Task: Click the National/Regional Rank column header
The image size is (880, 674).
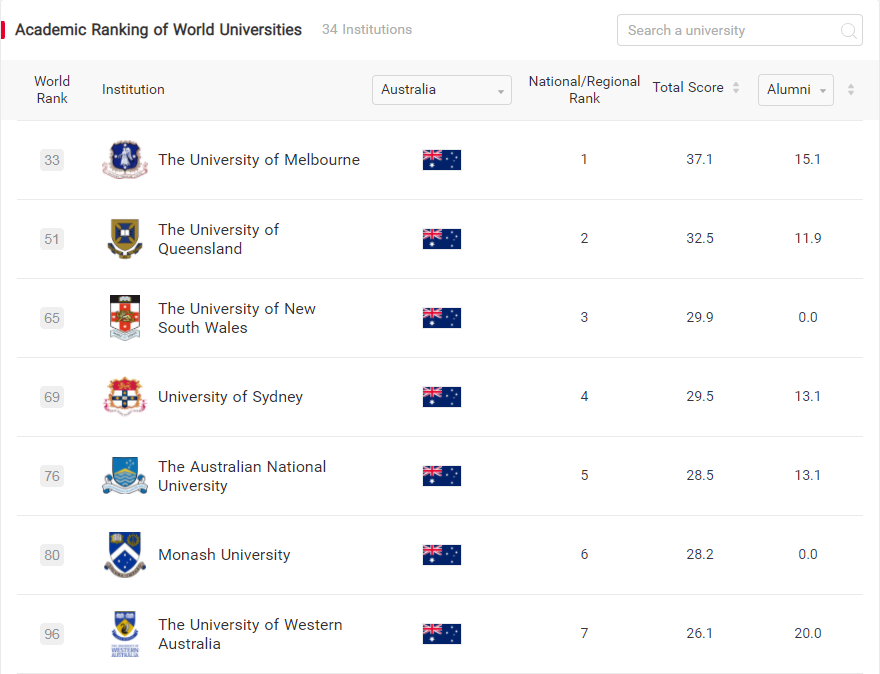Action: point(584,90)
